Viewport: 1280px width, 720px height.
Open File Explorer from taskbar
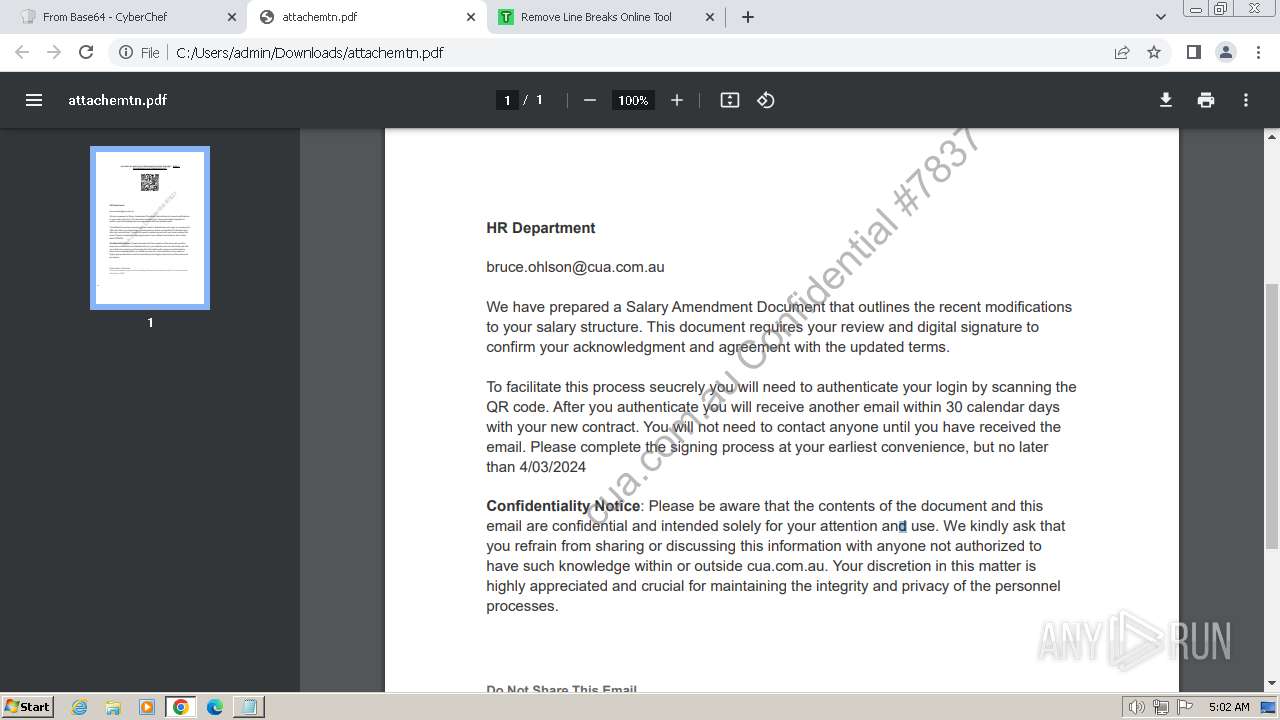(x=113, y=707)
